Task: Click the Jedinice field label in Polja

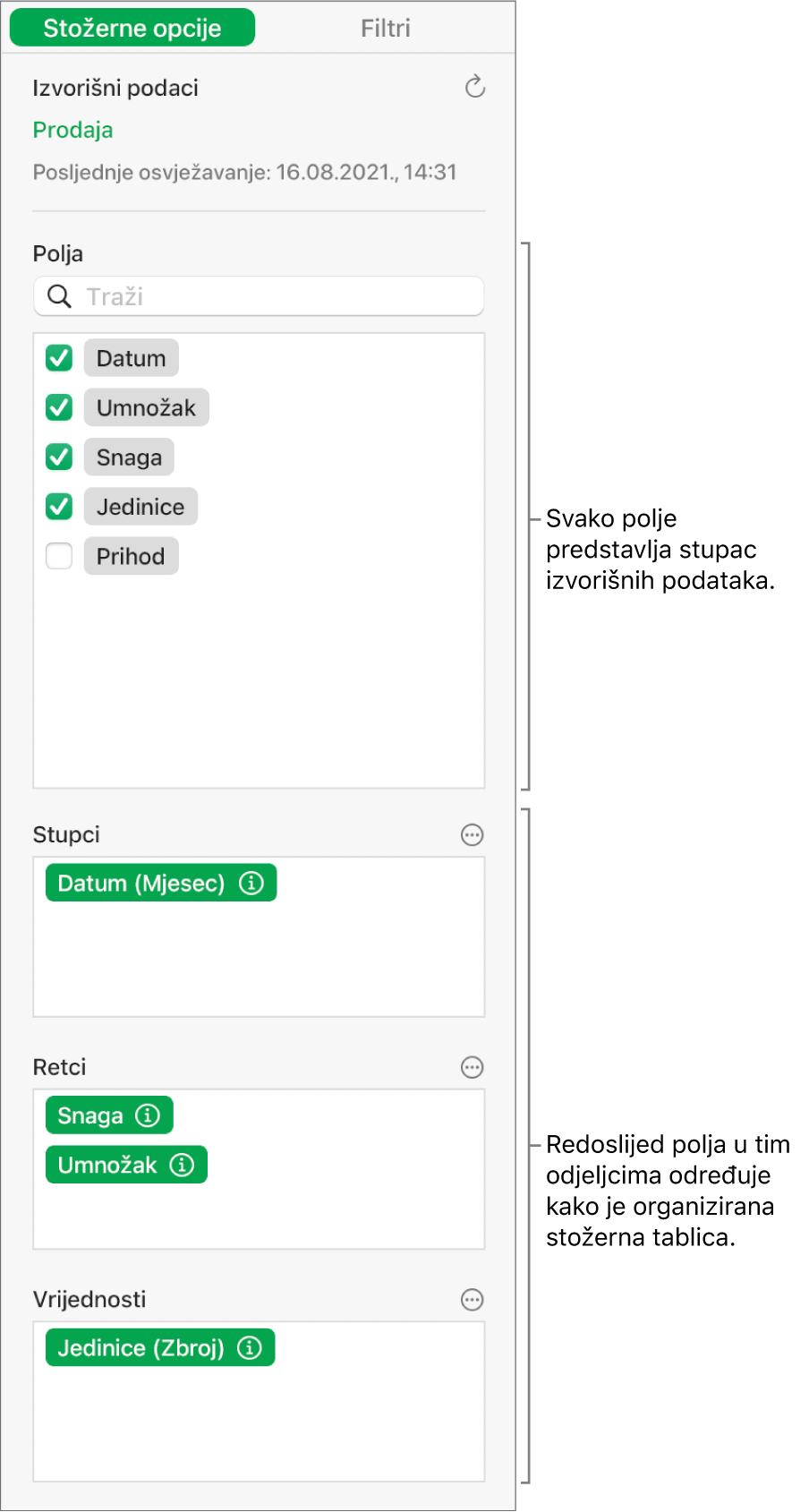Action: click(x=141, y=507)
